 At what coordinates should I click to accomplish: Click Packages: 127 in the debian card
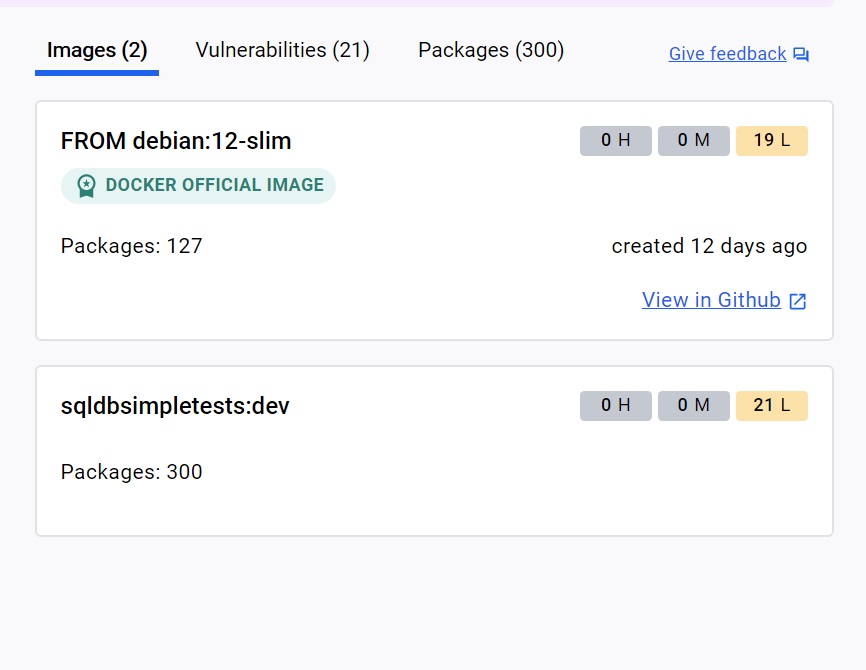(x=131, y=246)
